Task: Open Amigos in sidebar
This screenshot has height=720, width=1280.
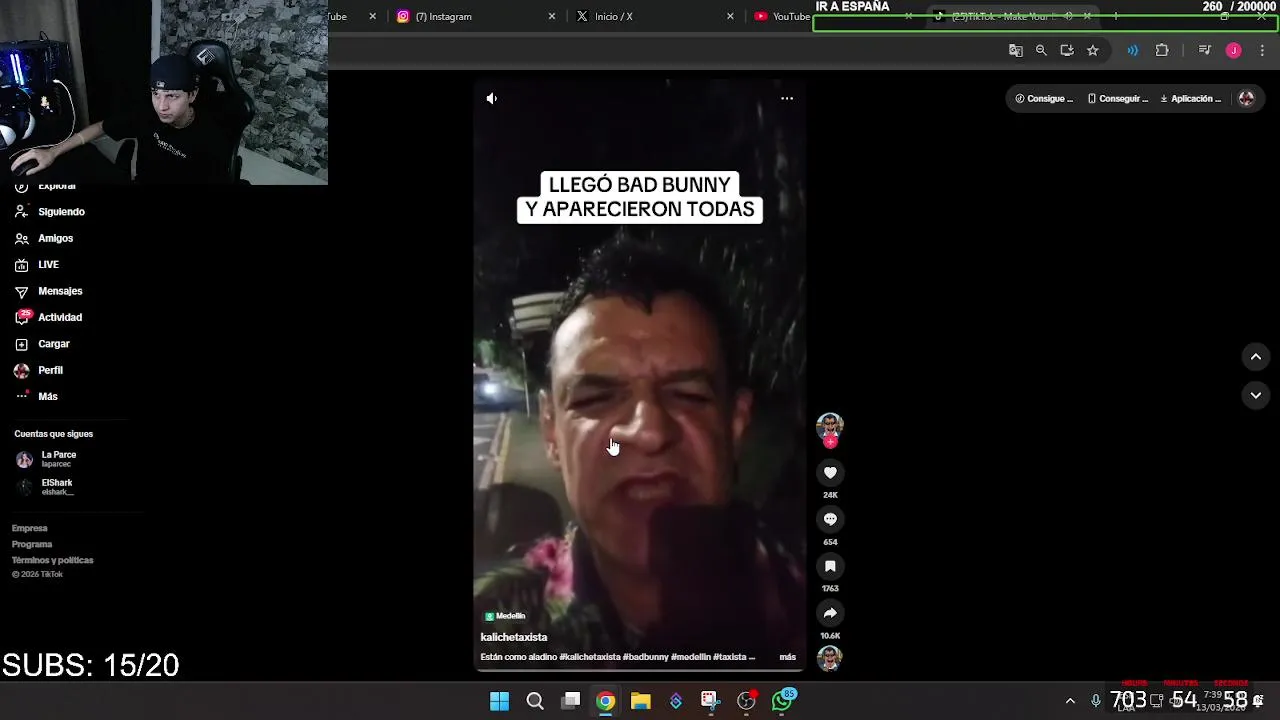Action: 44,238
